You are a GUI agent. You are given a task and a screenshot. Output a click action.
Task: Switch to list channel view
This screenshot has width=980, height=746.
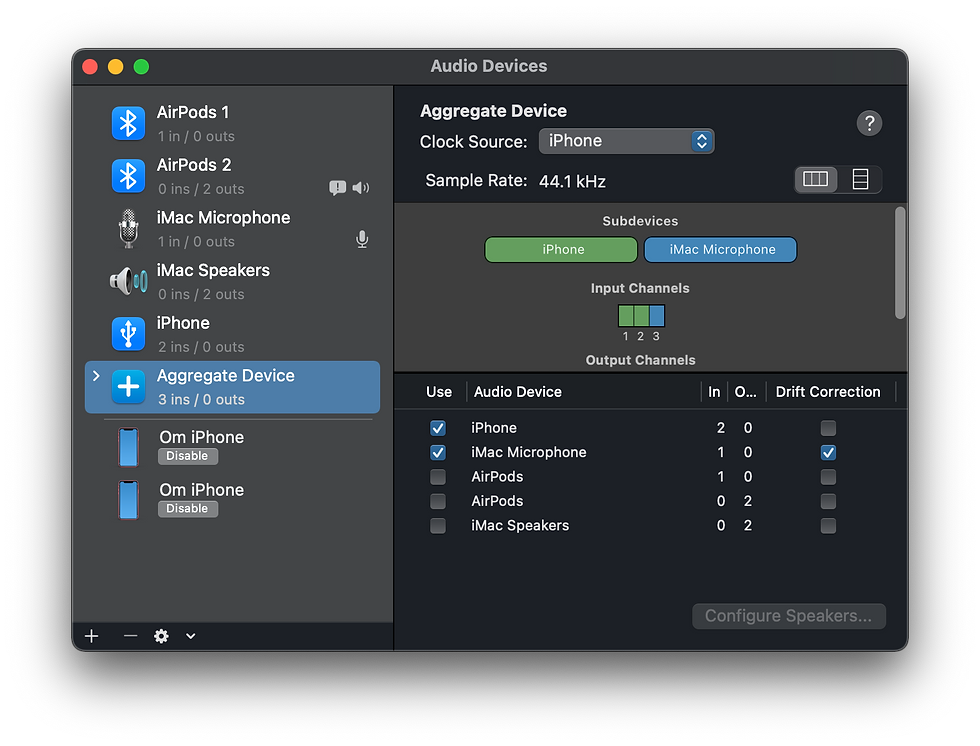pyautogui.click(x=860, y=179)
